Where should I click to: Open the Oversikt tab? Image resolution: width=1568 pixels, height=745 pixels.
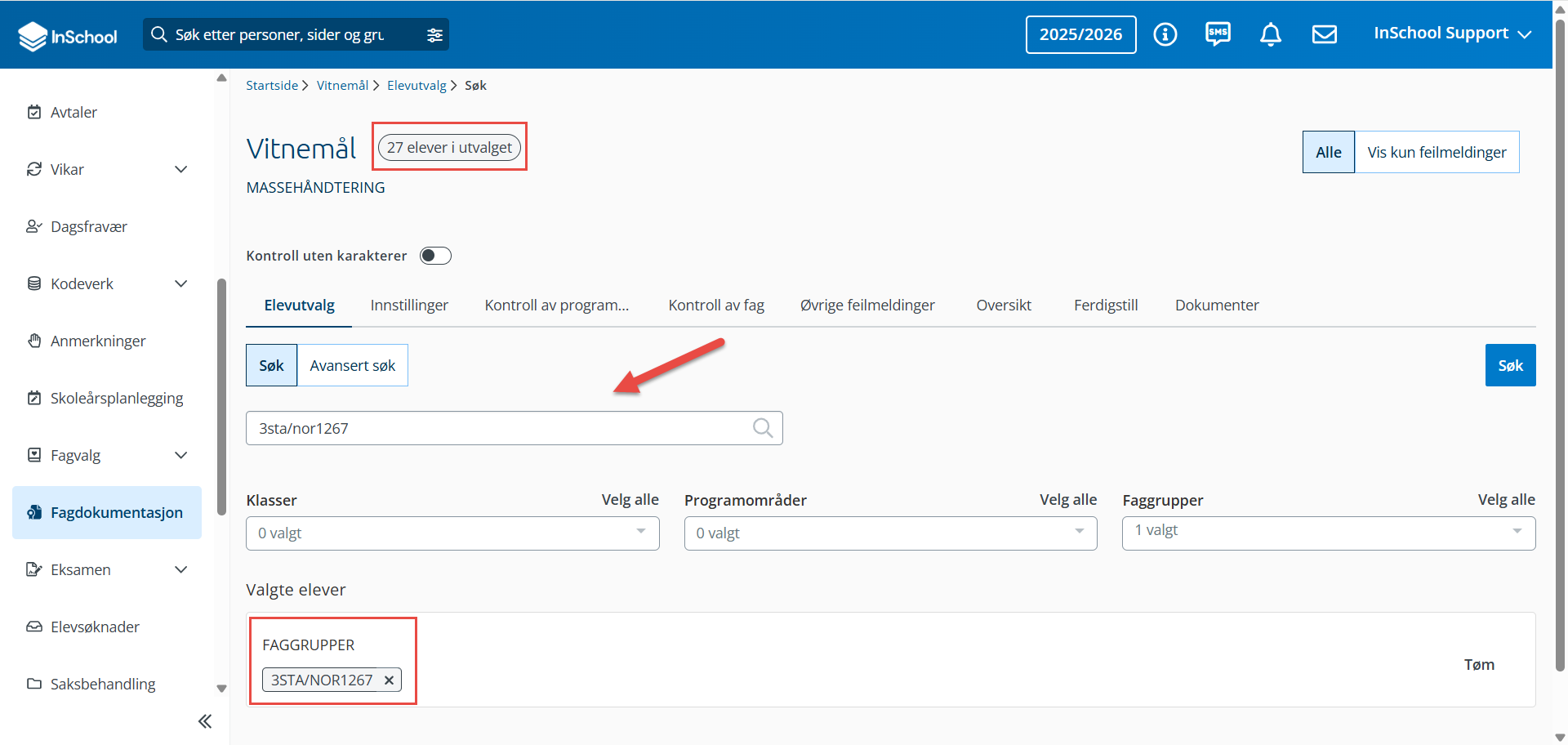pos(1004,305)
